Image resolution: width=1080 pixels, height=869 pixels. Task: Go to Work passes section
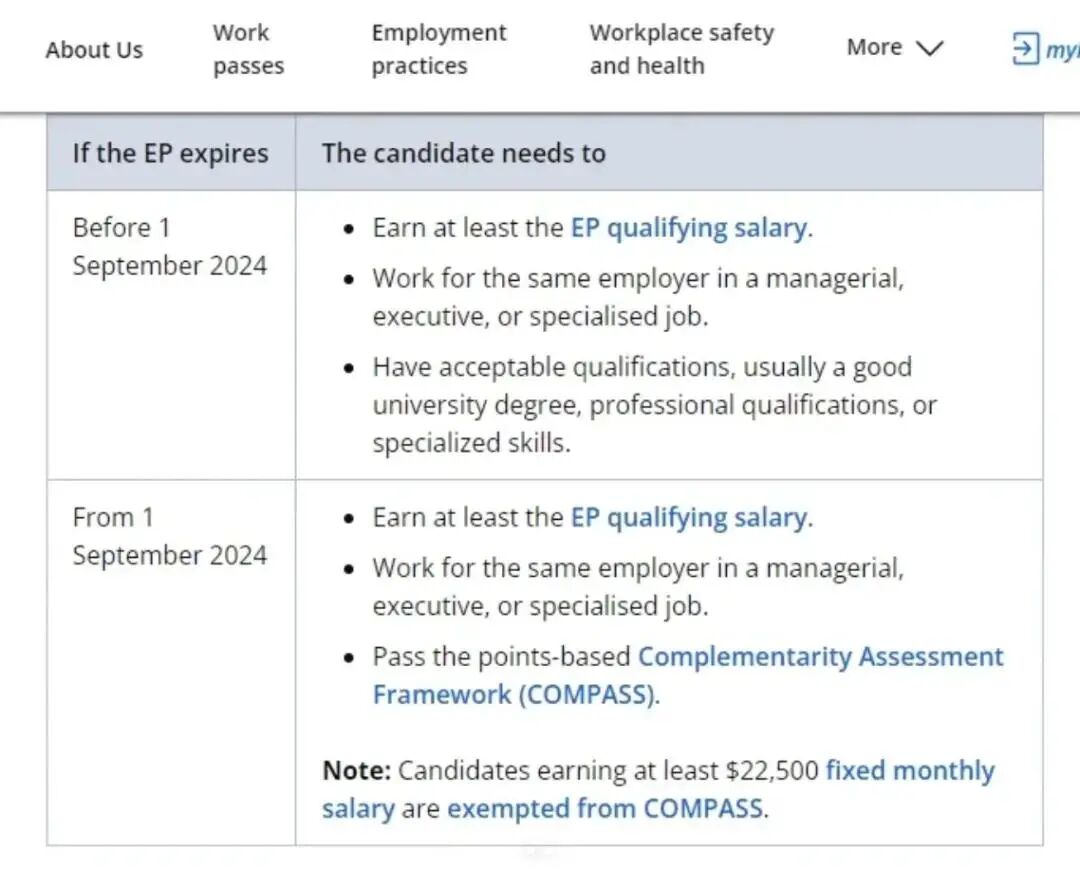point(248,49)
